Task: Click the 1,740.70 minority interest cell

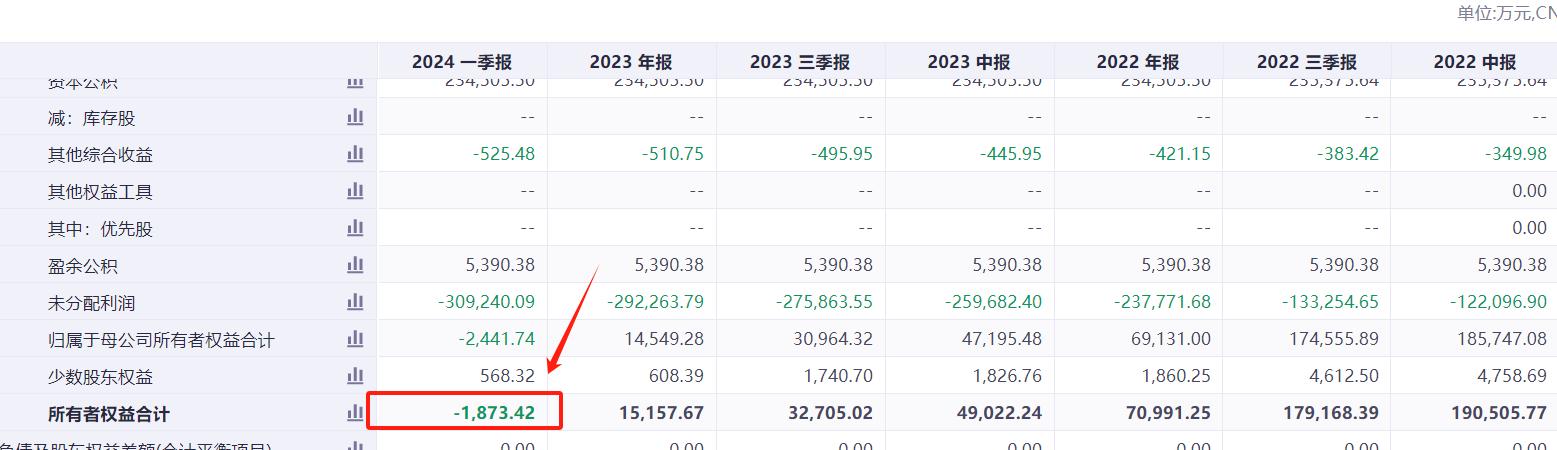Action: click(x=839, y=377)
